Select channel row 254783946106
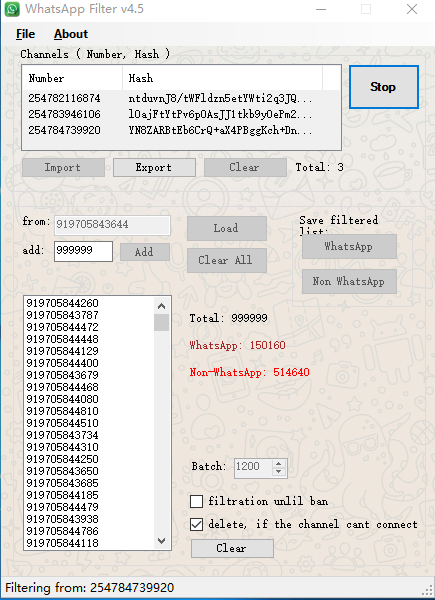435x600 pixels. 64,114
